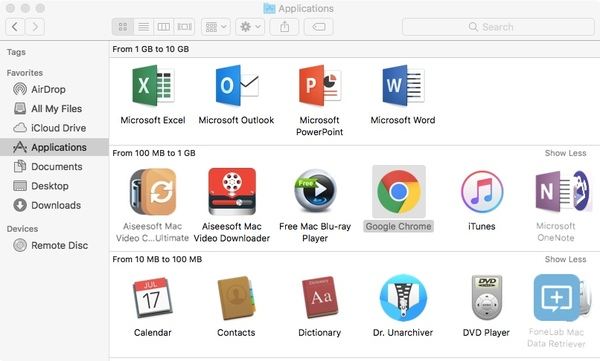
Task: Switch to Cover Flow view
Action: (x=184, y=27)
